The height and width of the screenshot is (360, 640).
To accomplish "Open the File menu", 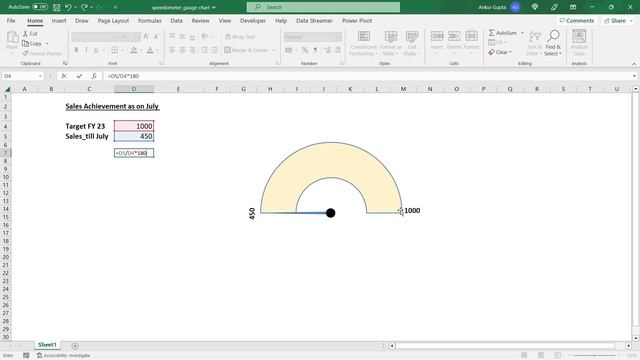I will tap(11, 20).
